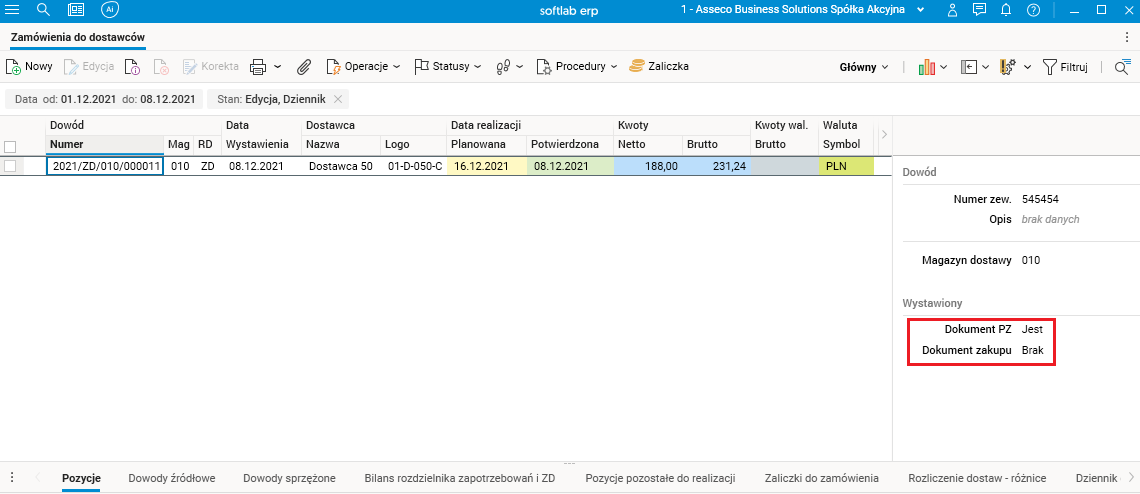The image size is (1140, 494).
Task: Select cell 2021/ZD/010/000011
Action: point(105,166)
